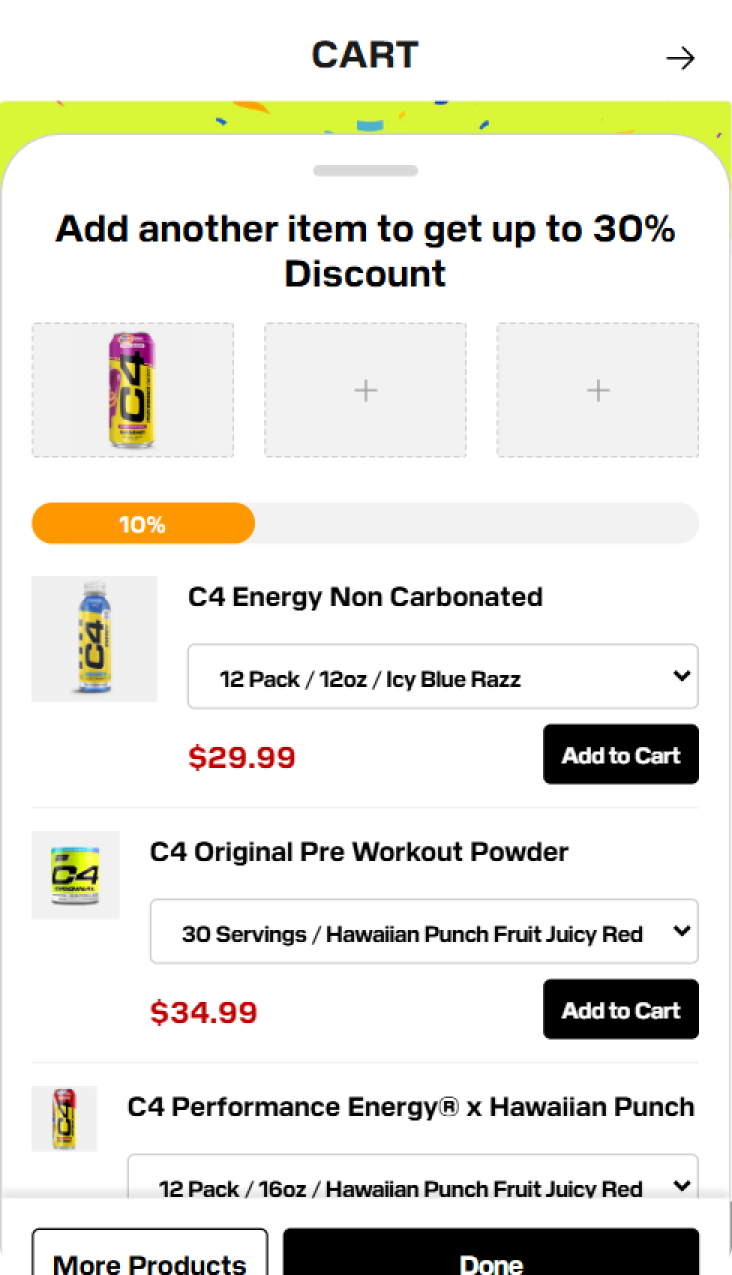The image size is (732, 1275).
Task: Open C4 Performance Energy Hawaiian Punch image
Action: [x=64, y=1118]
